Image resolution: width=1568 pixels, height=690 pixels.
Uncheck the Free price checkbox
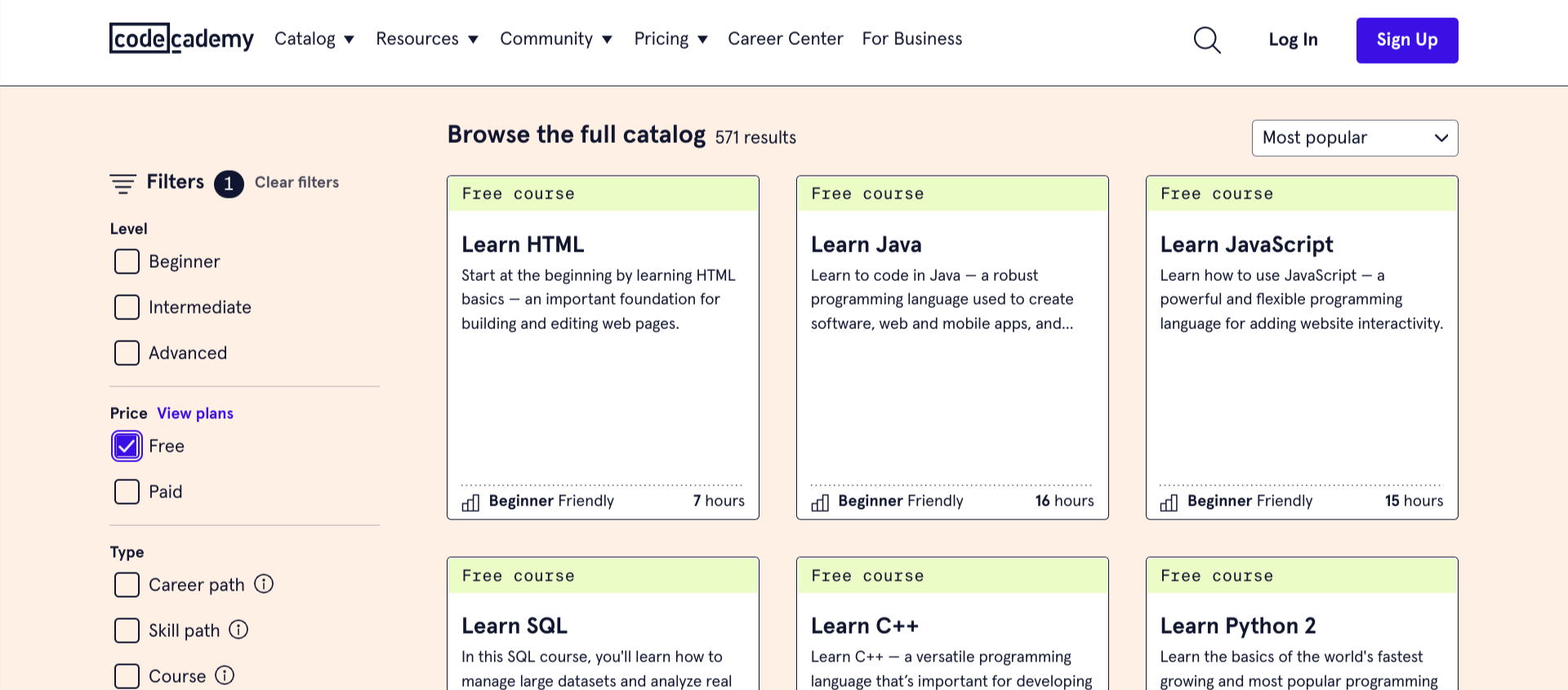[127, 446]
